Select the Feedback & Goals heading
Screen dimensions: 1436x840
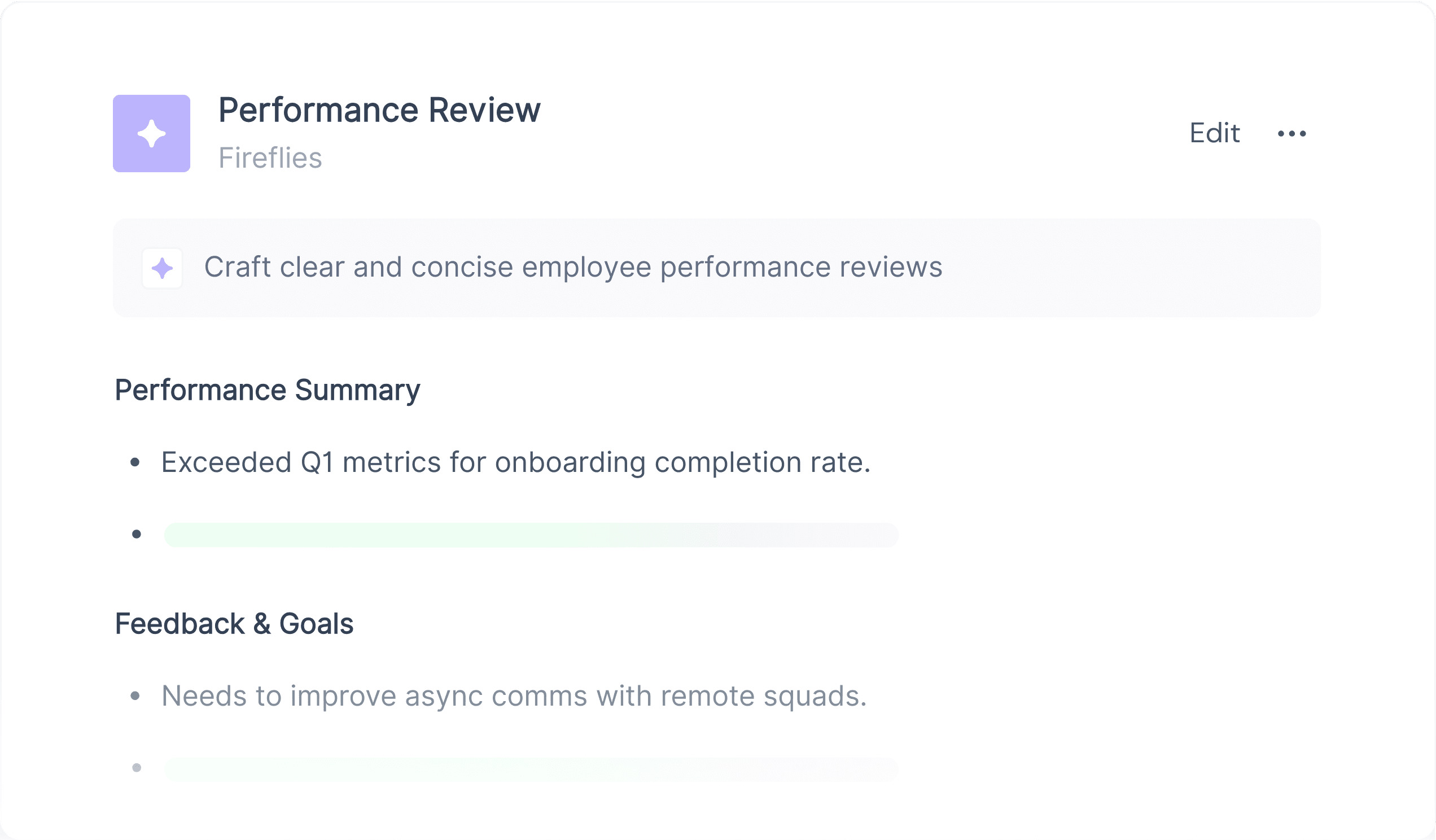point(234,623)
